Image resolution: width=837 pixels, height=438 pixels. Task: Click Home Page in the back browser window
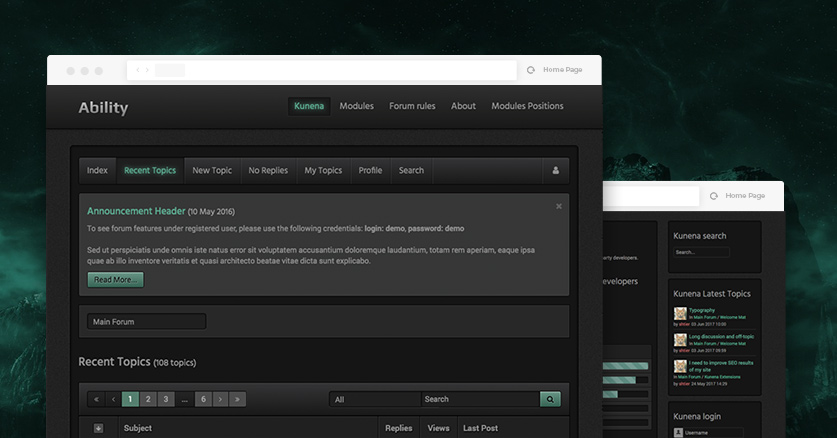pos(745,196)
